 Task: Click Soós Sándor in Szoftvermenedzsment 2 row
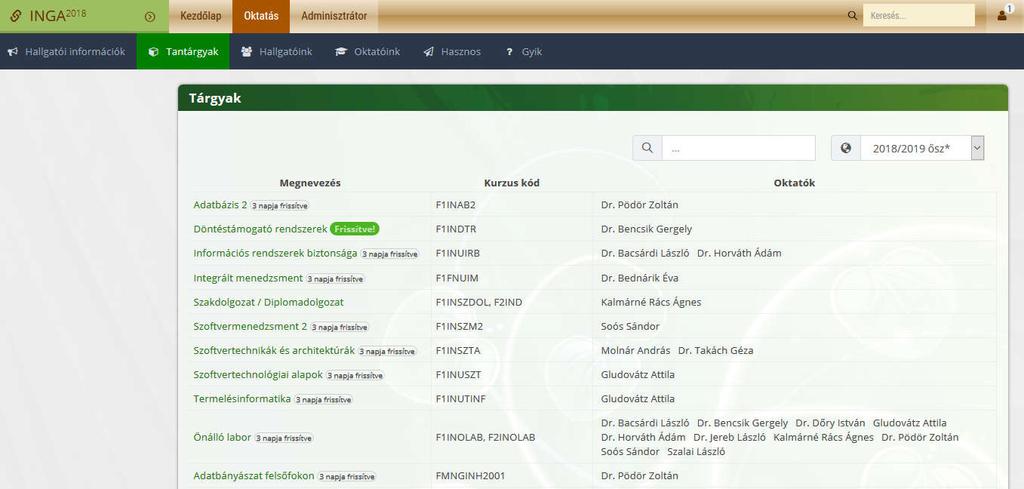click(630, 326)
